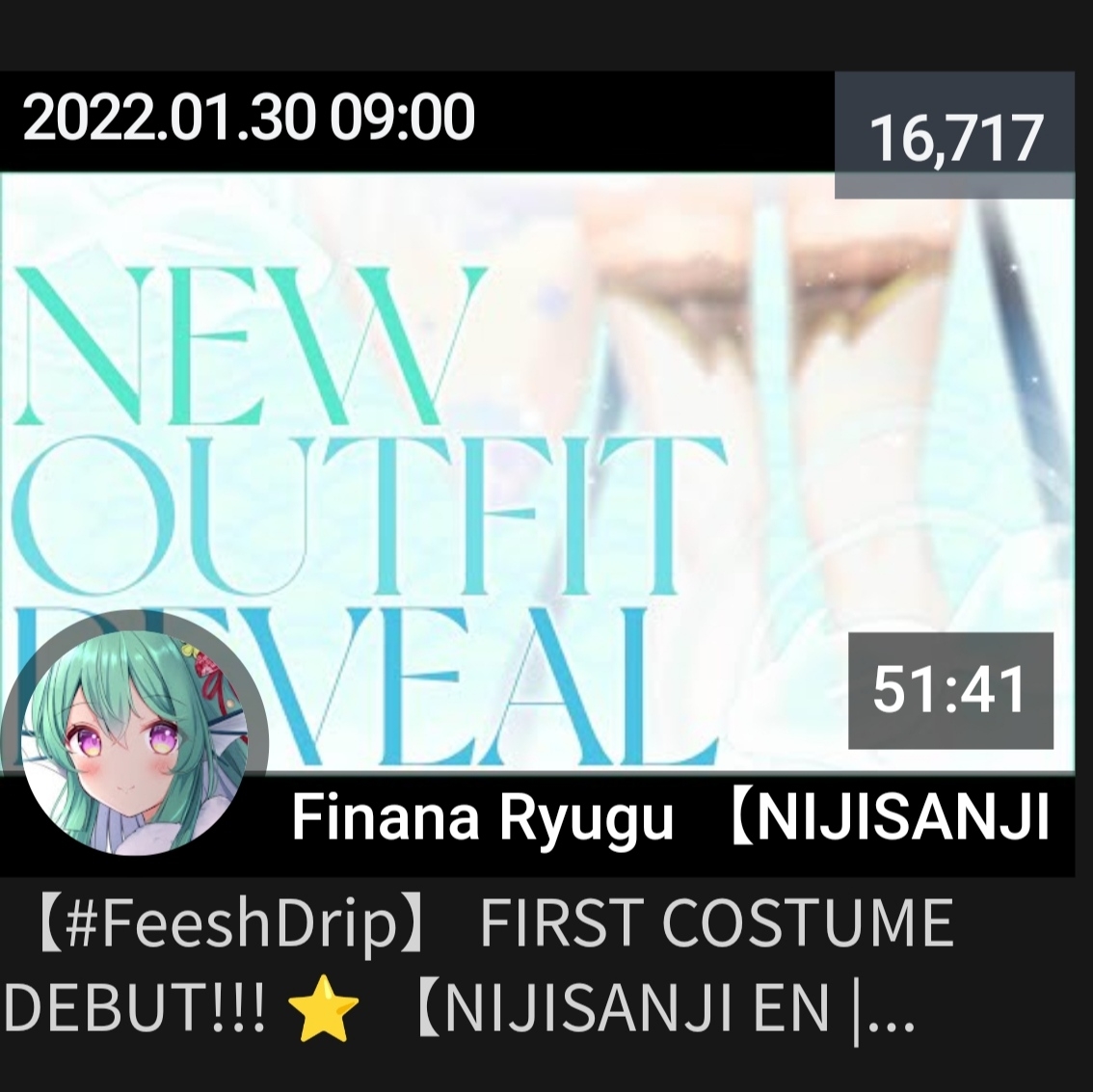This screenshot has height=1092, width=1093.
Task: Click the FIRST COSTUME words in the title
Action: 716,923
